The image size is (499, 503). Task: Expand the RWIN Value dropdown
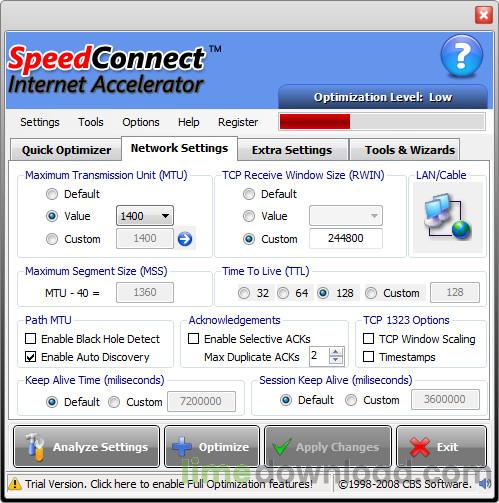346,216
